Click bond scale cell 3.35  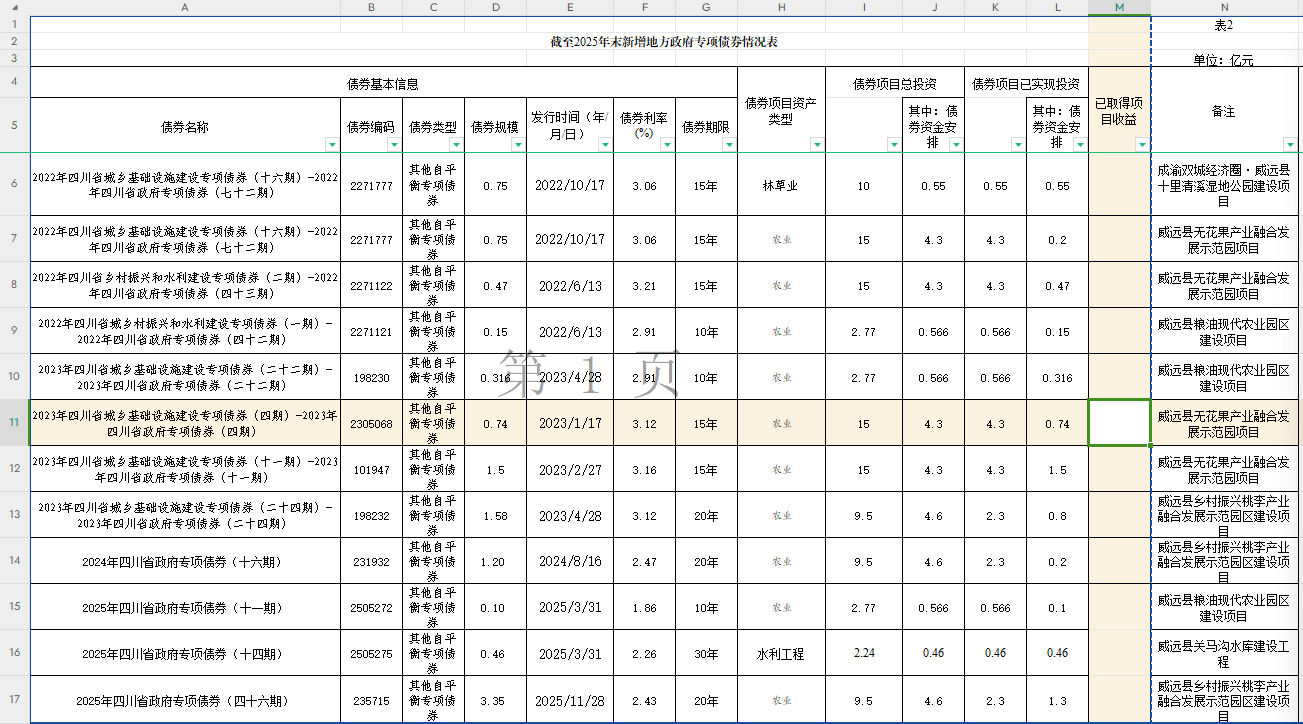(x=495, y=700)
